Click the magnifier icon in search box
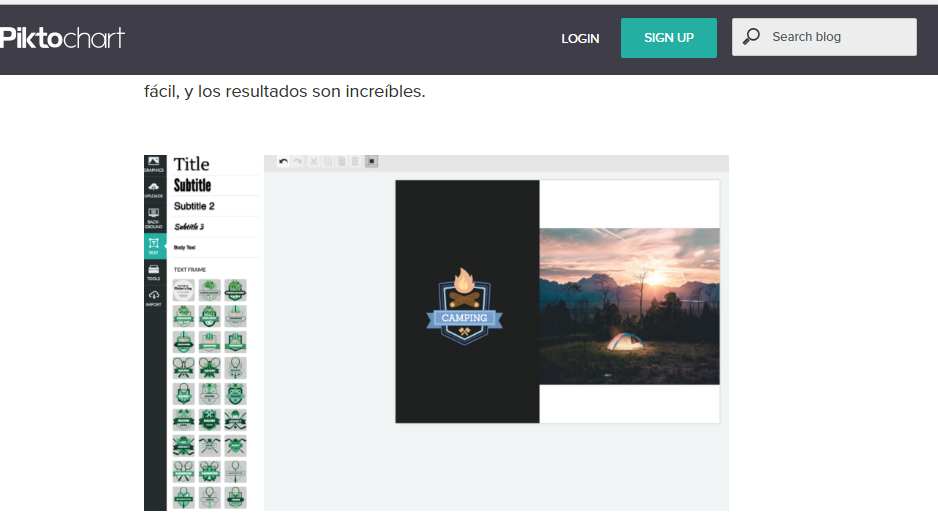This screenshot has height=527, width=938. pos(751,36)
